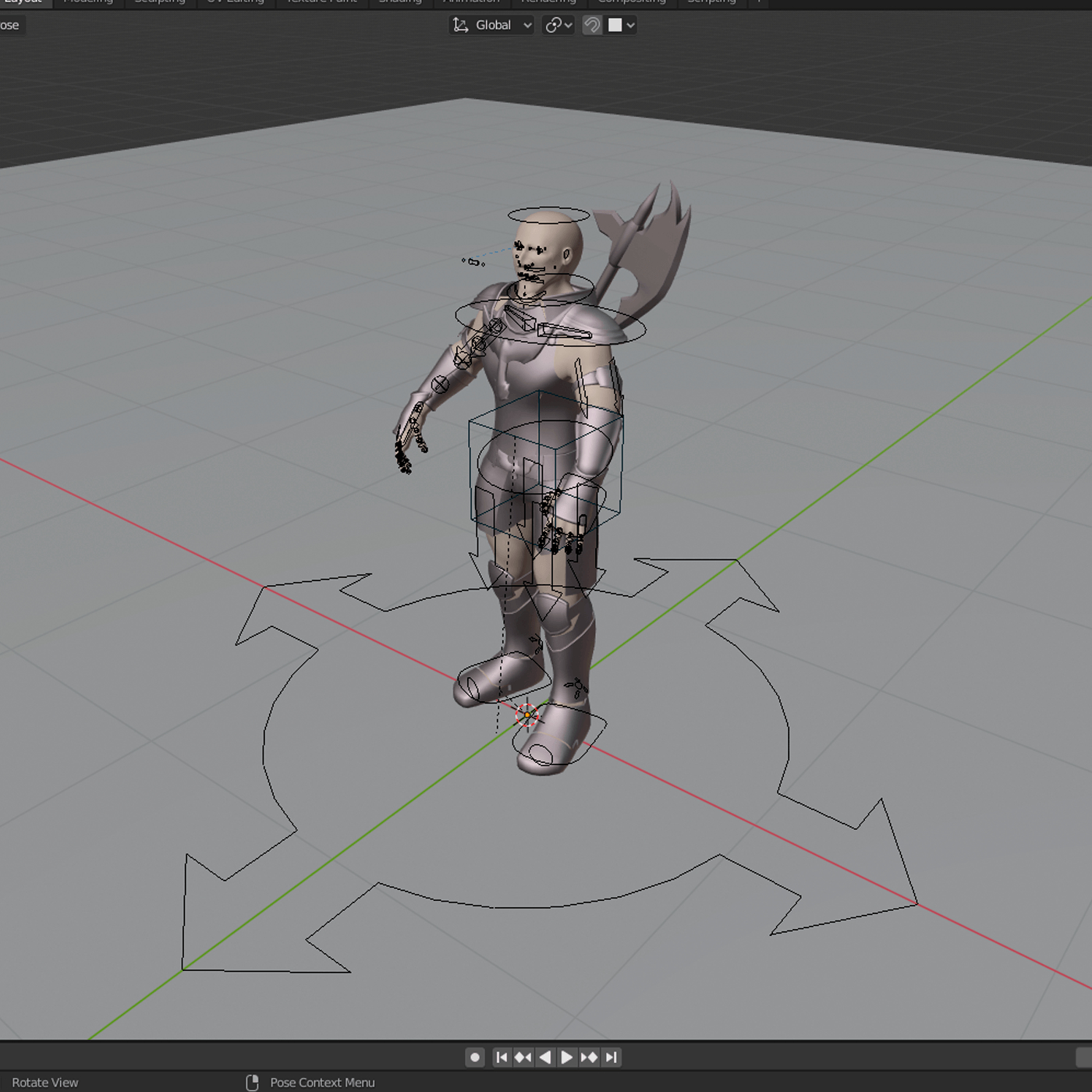
Task: Expand the snapping options dropdown arrow
Action: [630, 25]
